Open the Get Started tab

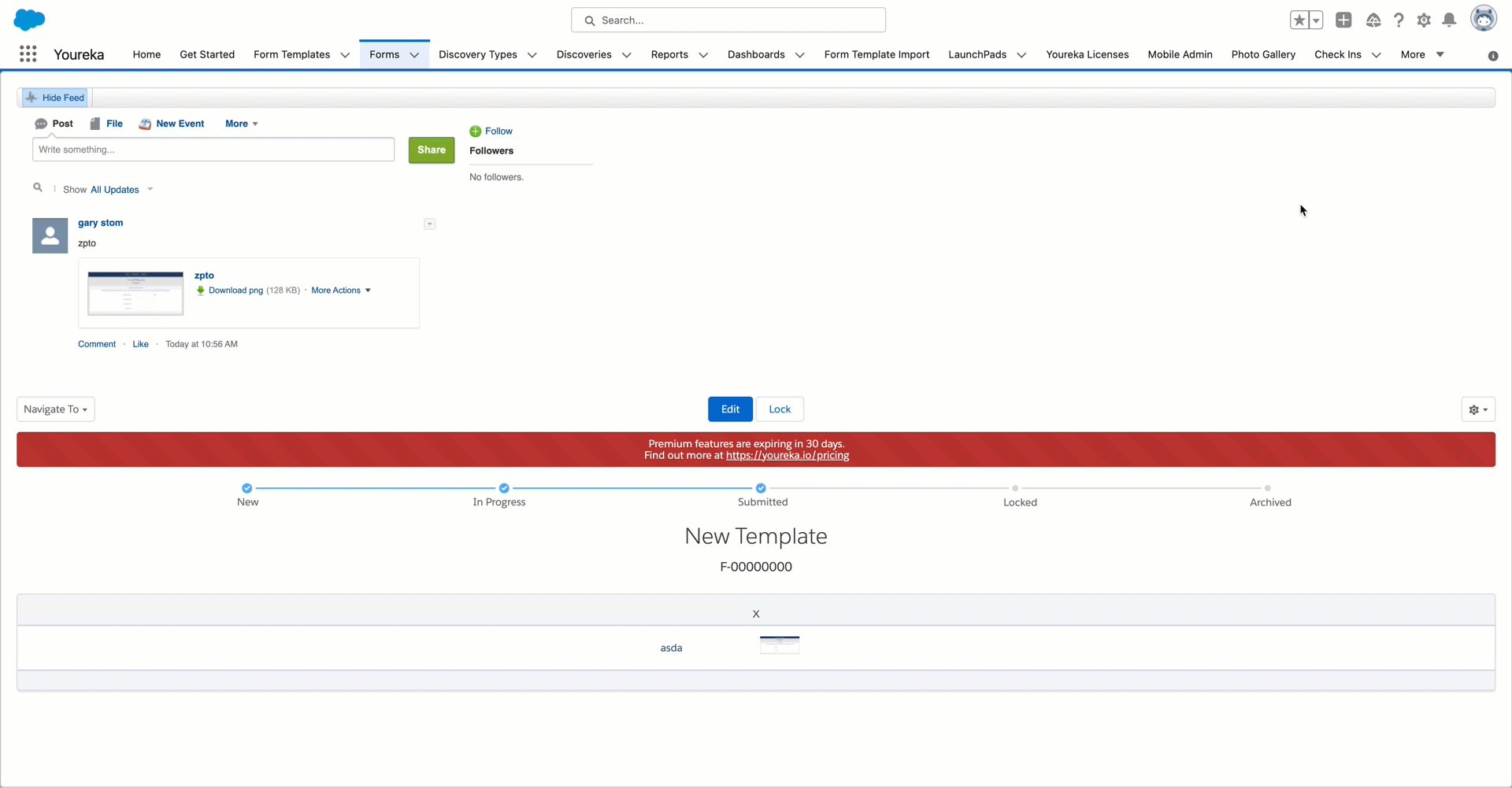tap(207, 54)
